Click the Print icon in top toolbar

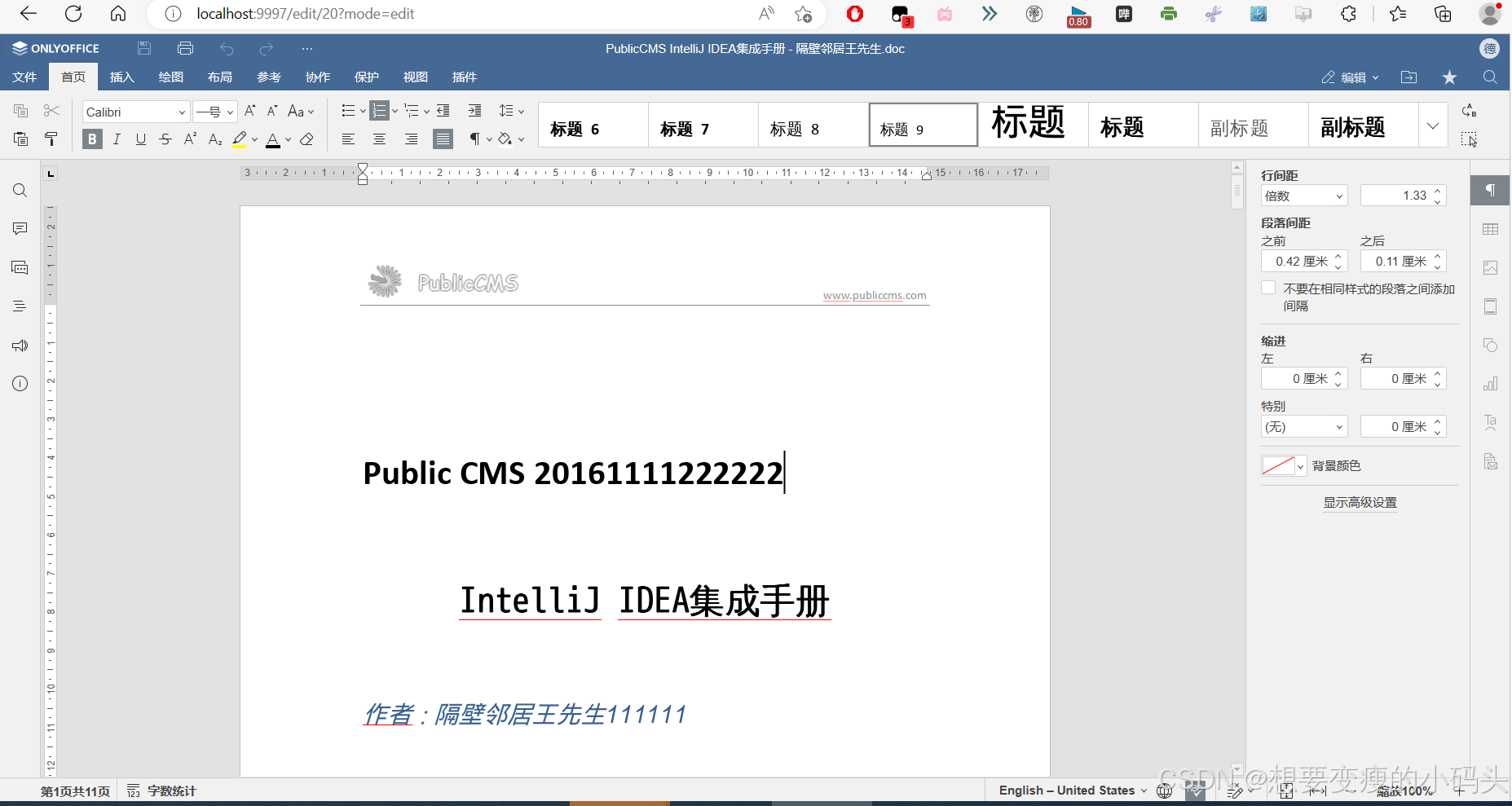[185, 48]
